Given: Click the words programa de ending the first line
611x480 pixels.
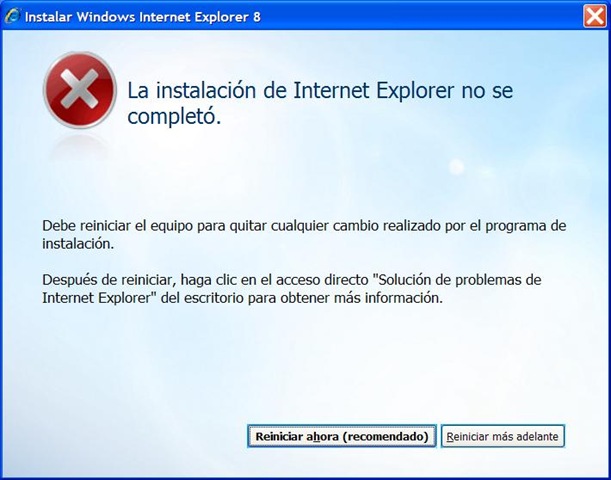Looking at the screenshot, I should click(525, 226).
